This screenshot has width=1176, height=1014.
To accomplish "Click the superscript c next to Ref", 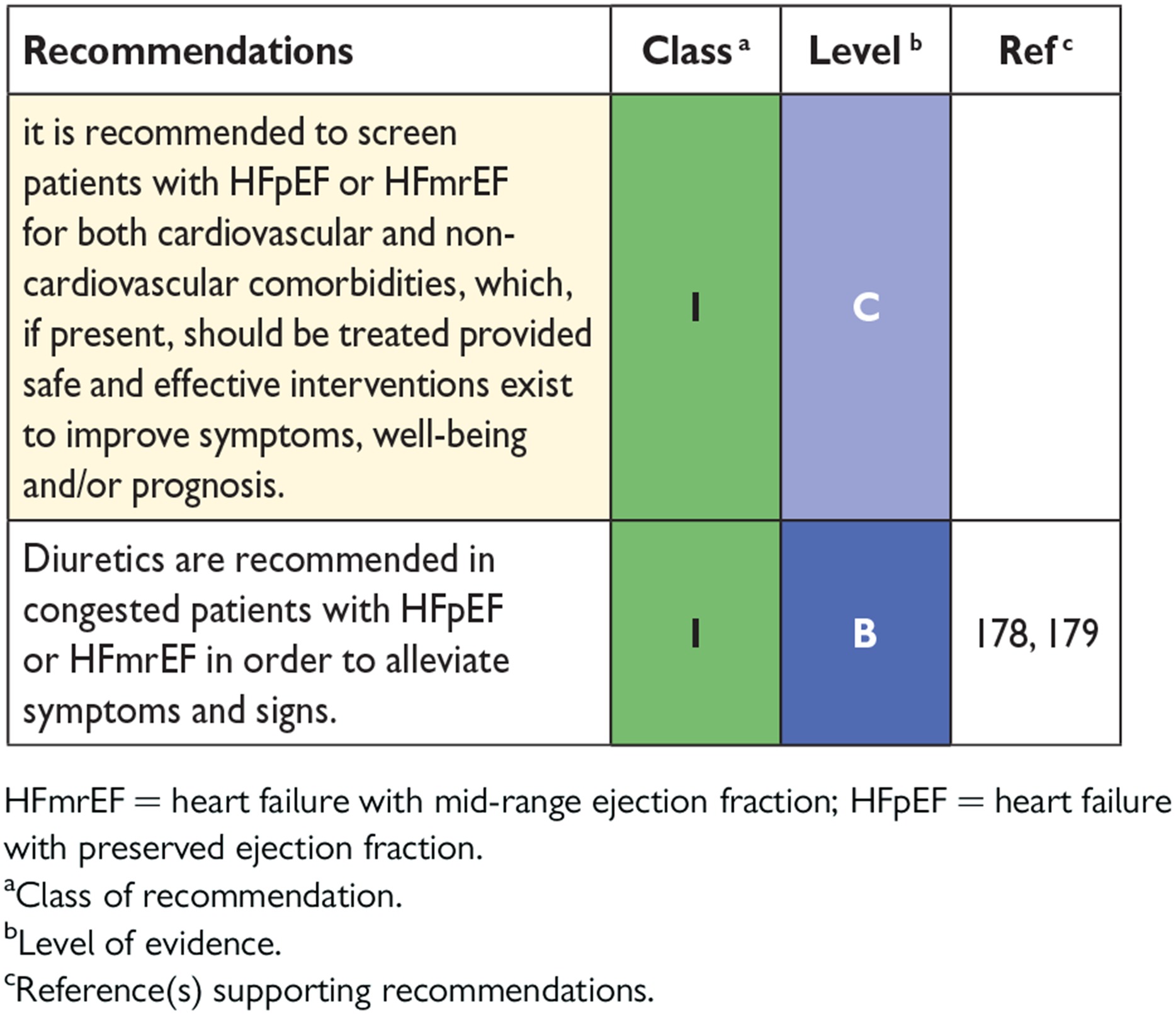I will click(1067, 44).
